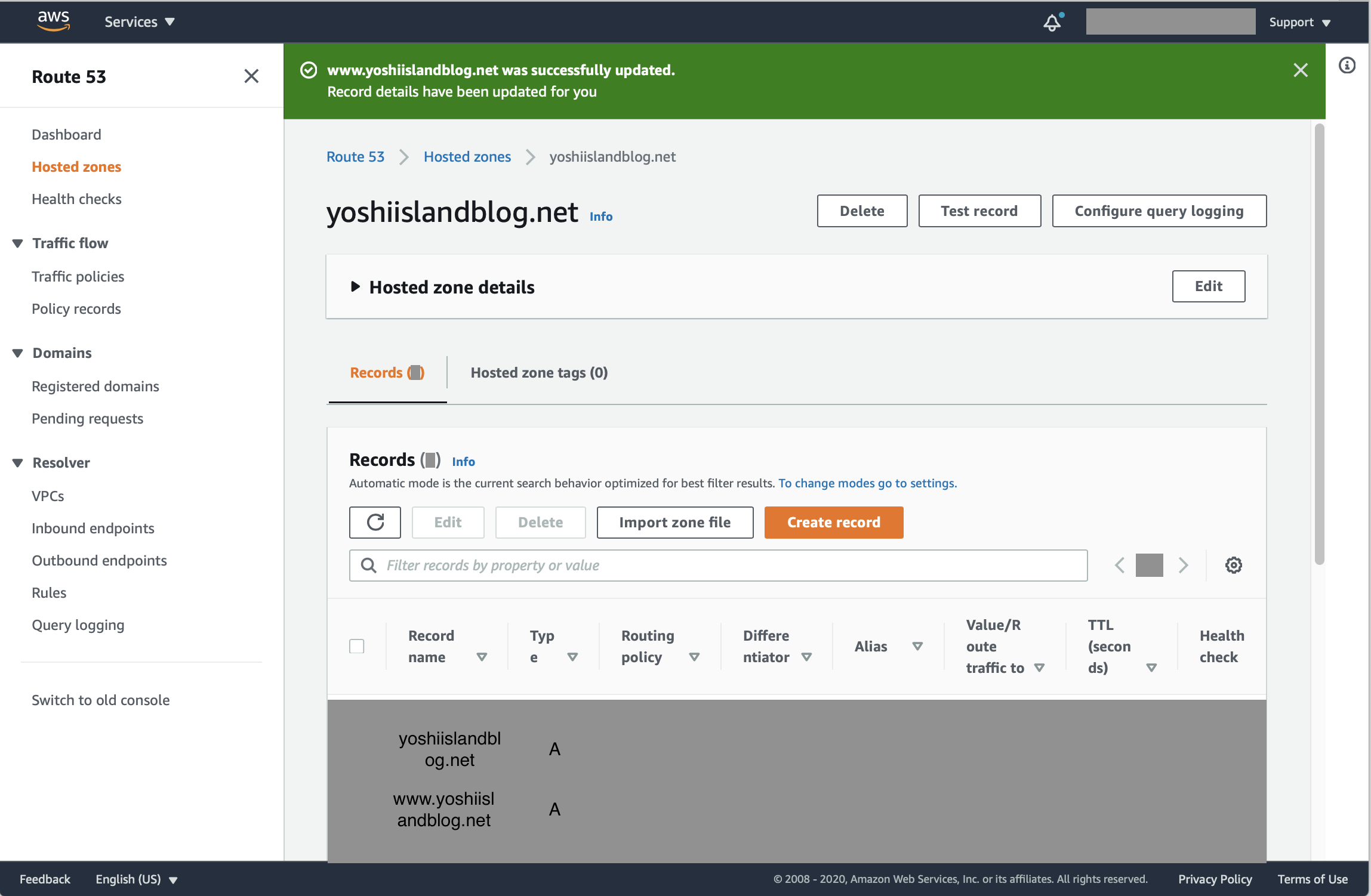This screenshot has width=1371, height=896.
Task: Sort by Alias column arrow
Action: coord(918,646)
